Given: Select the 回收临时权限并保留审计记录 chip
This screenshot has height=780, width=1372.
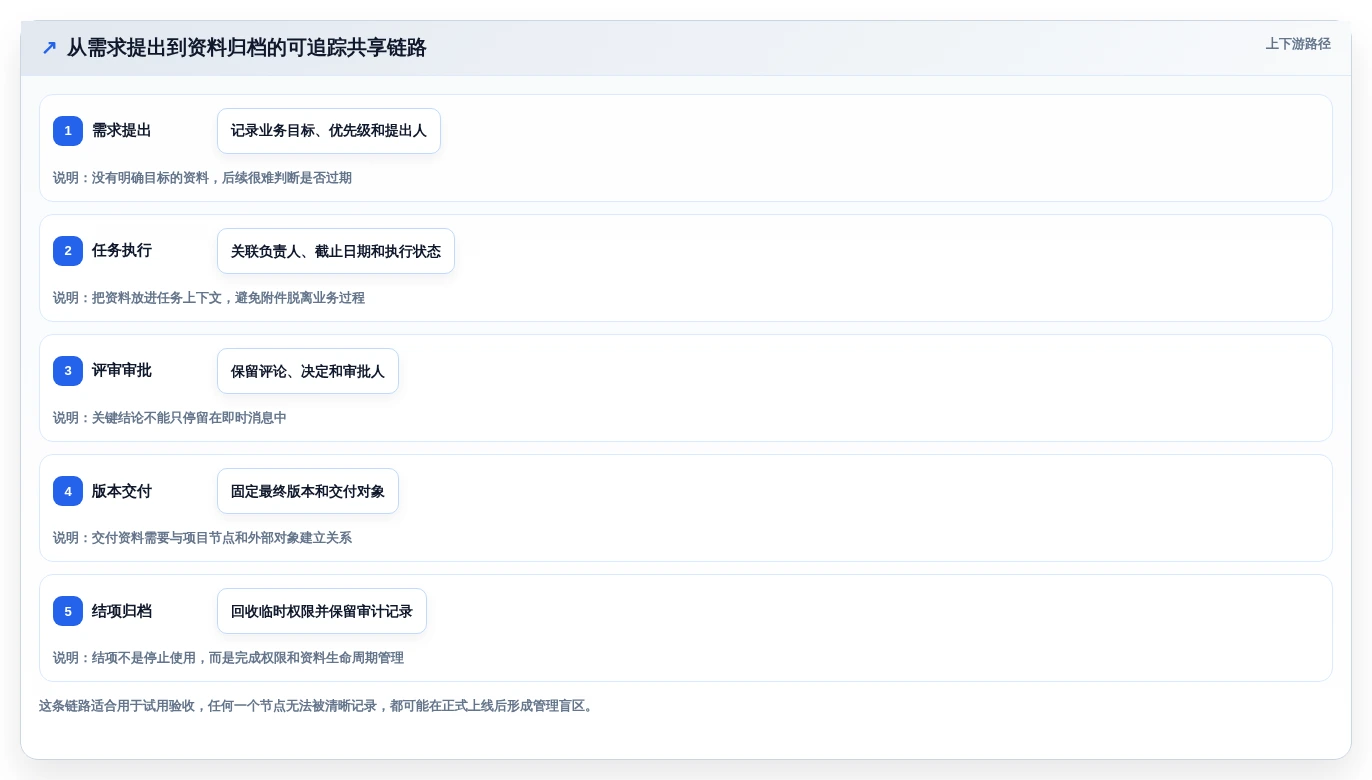Looking at the screenshot, I should coord(322,611).
